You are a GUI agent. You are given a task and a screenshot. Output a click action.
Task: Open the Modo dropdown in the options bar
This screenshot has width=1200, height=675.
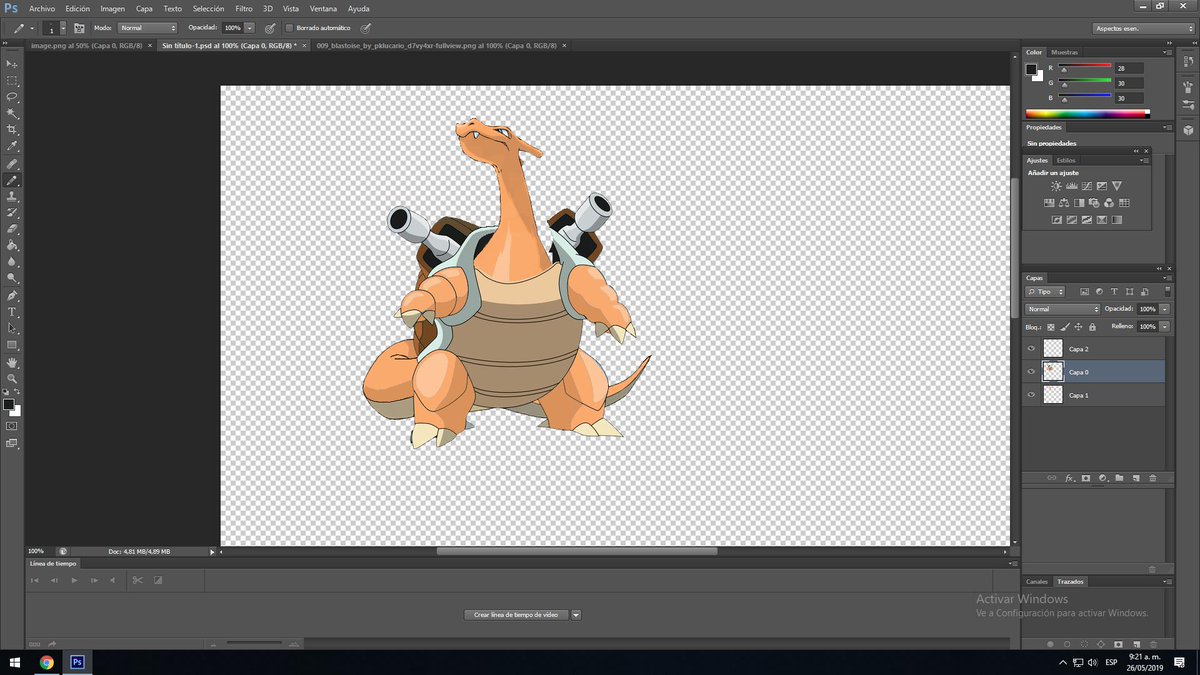click(147, 28)
